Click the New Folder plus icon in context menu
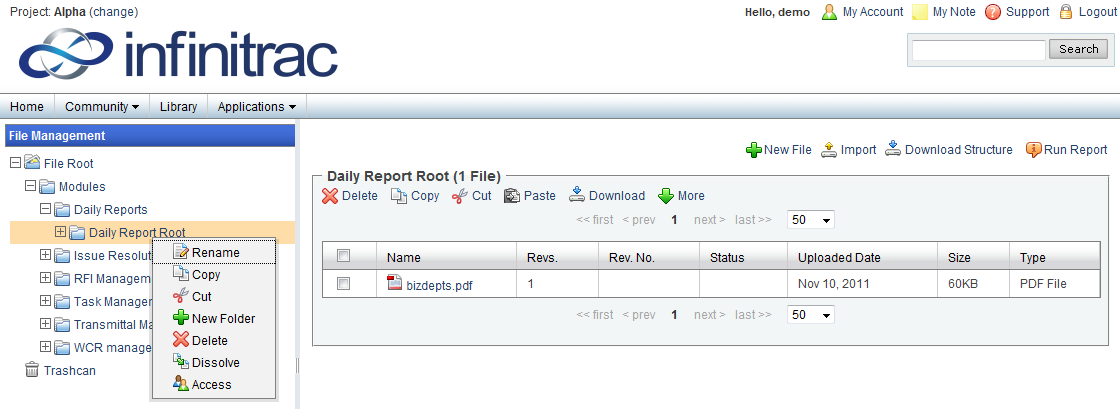1120x409 pixels. [x=181, y=318]
